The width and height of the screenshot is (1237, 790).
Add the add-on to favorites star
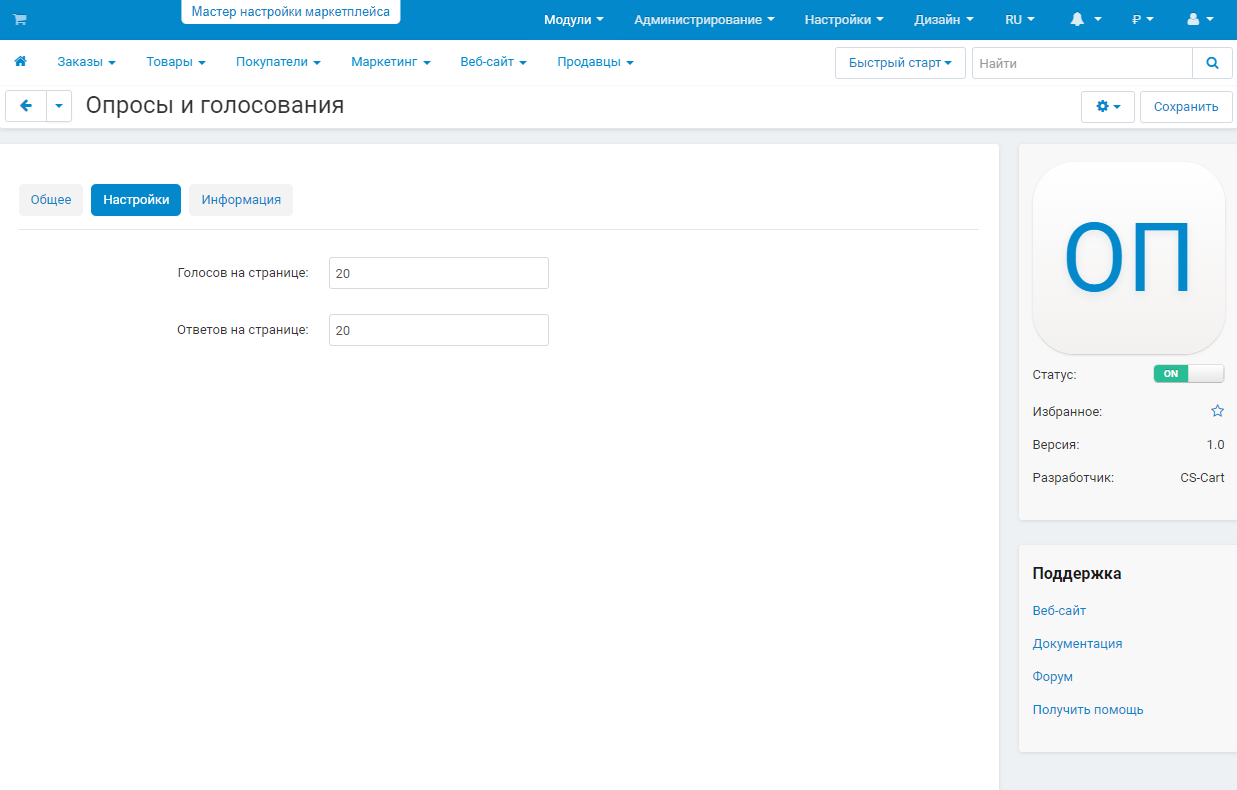(x=1217, y=411)
